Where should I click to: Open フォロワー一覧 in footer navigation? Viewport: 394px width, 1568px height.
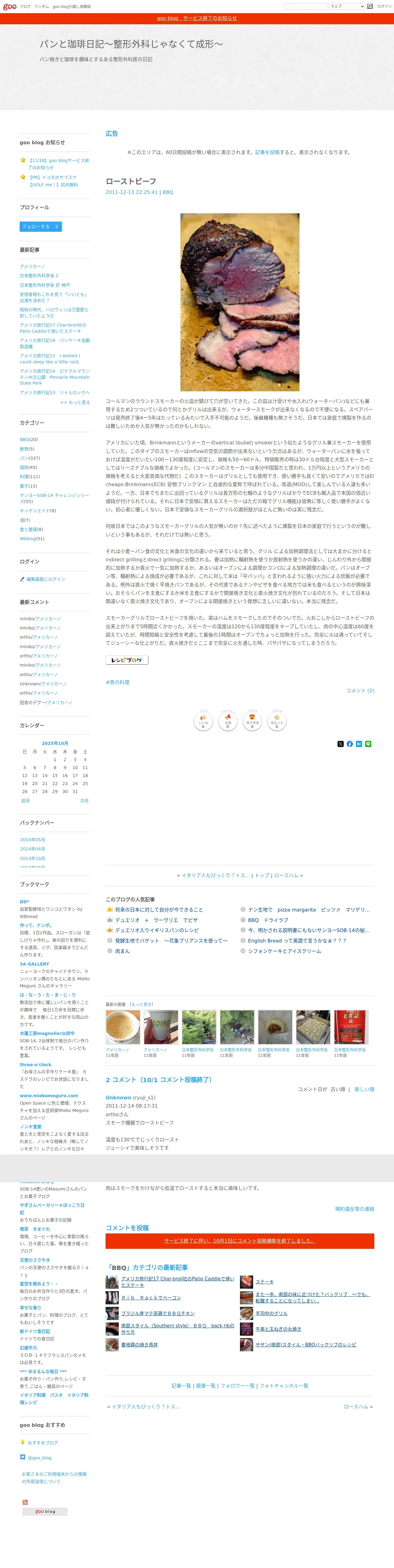pos(238,1386)
